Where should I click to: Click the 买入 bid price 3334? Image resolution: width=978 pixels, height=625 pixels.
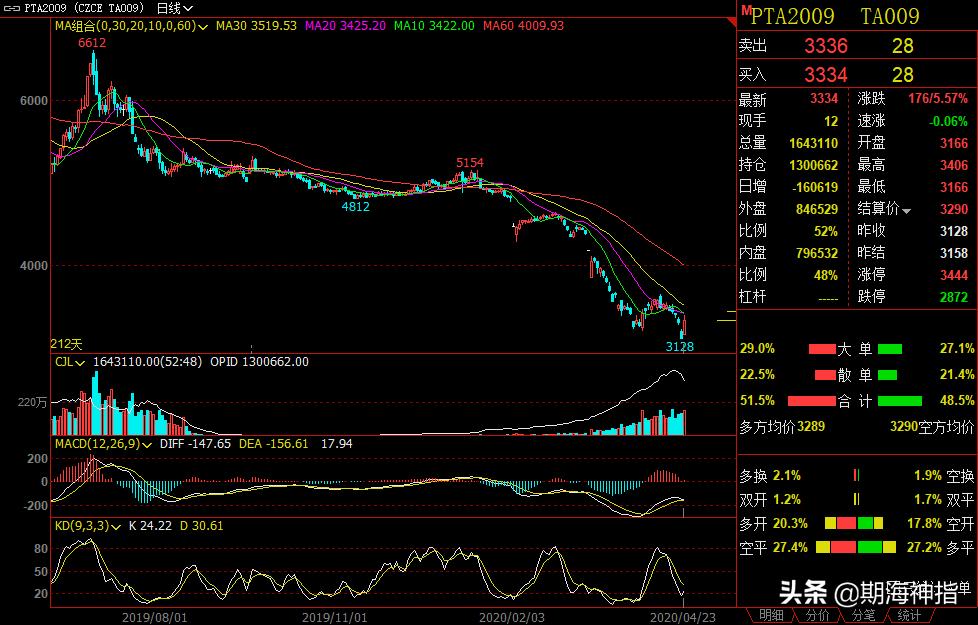coord(826,75)
